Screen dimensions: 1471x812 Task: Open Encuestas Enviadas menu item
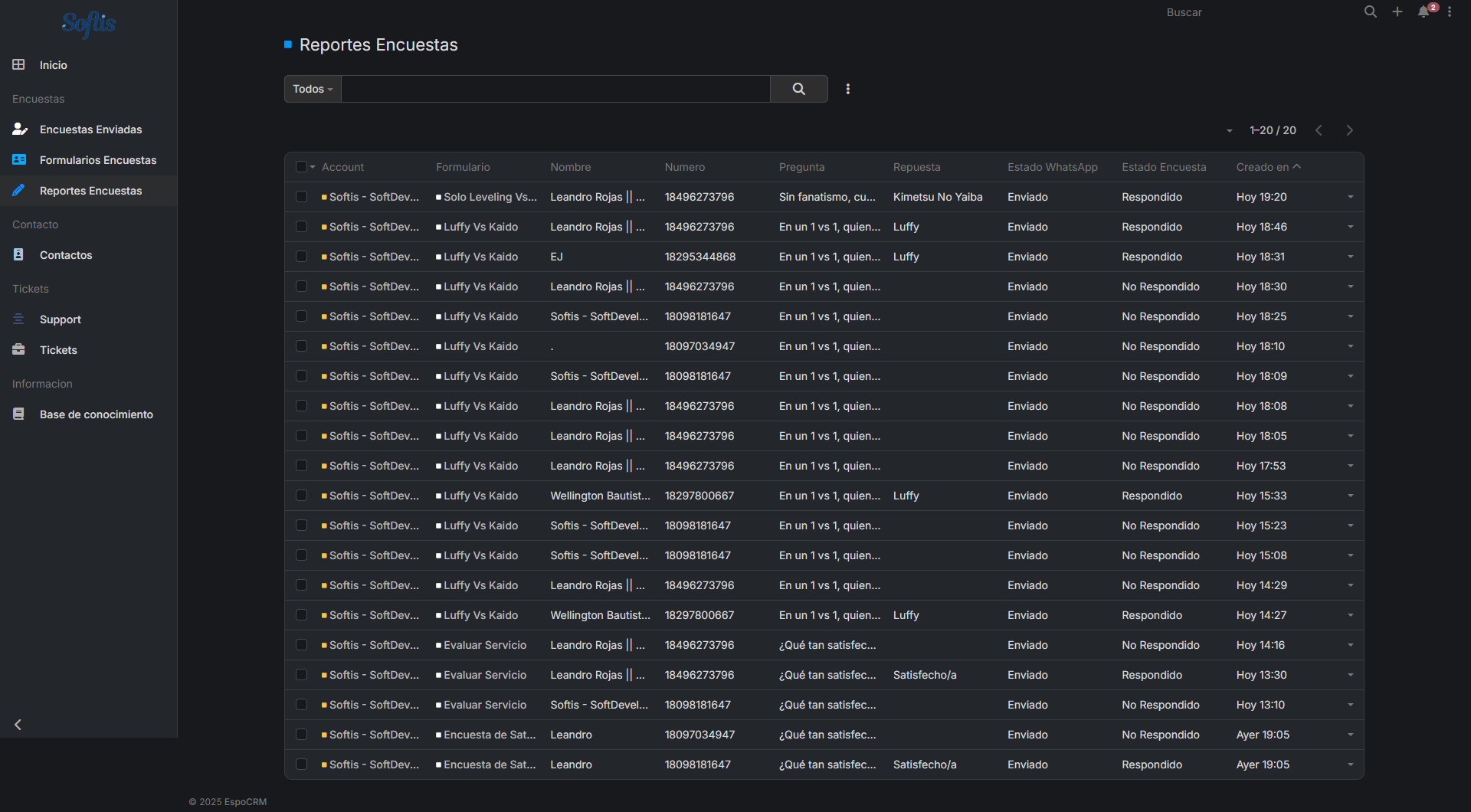click(x=89, y=129)
